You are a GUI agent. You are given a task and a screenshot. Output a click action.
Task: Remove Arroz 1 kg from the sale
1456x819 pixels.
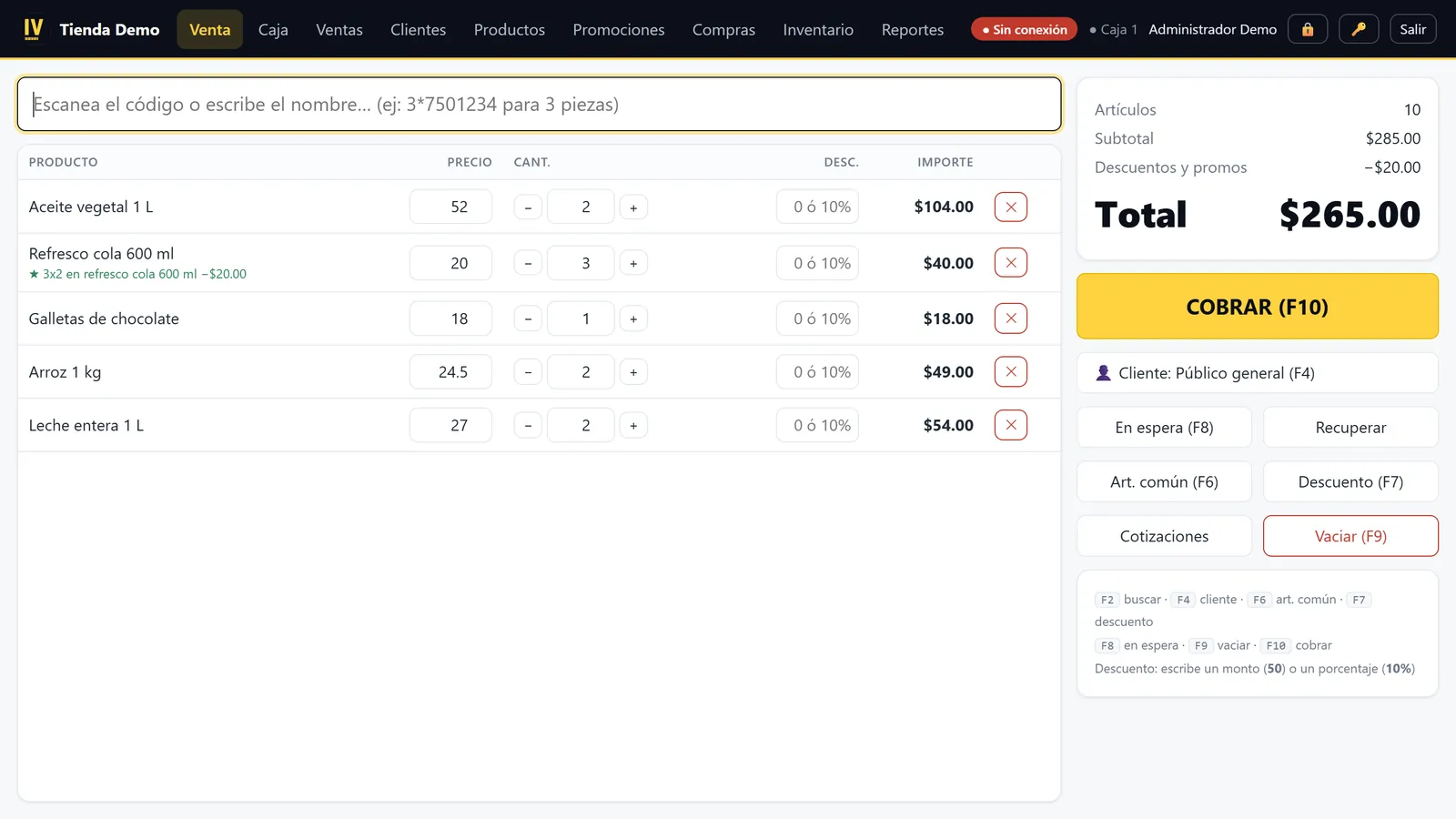coord(1011,371)
